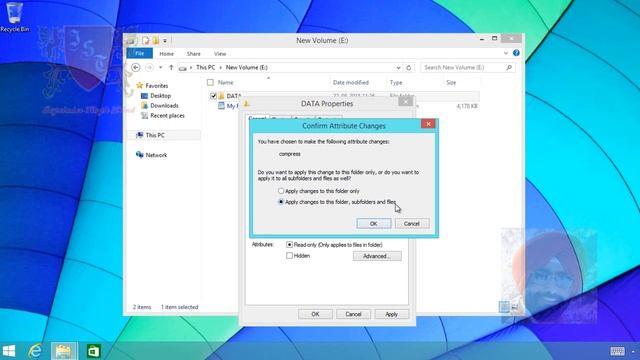Image resolution: width=640 pixels, height=360 pixels.
Task: Switch to large icons view layout
Action: (x=515, y=307)
